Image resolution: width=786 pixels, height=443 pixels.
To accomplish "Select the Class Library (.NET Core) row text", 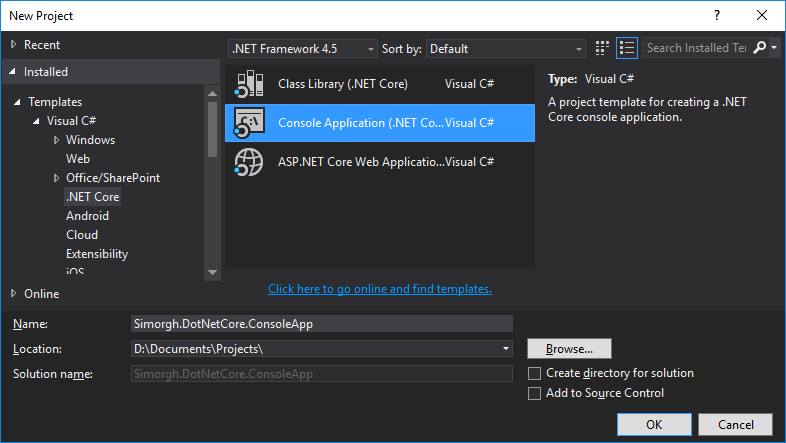I will click(343, 84).
